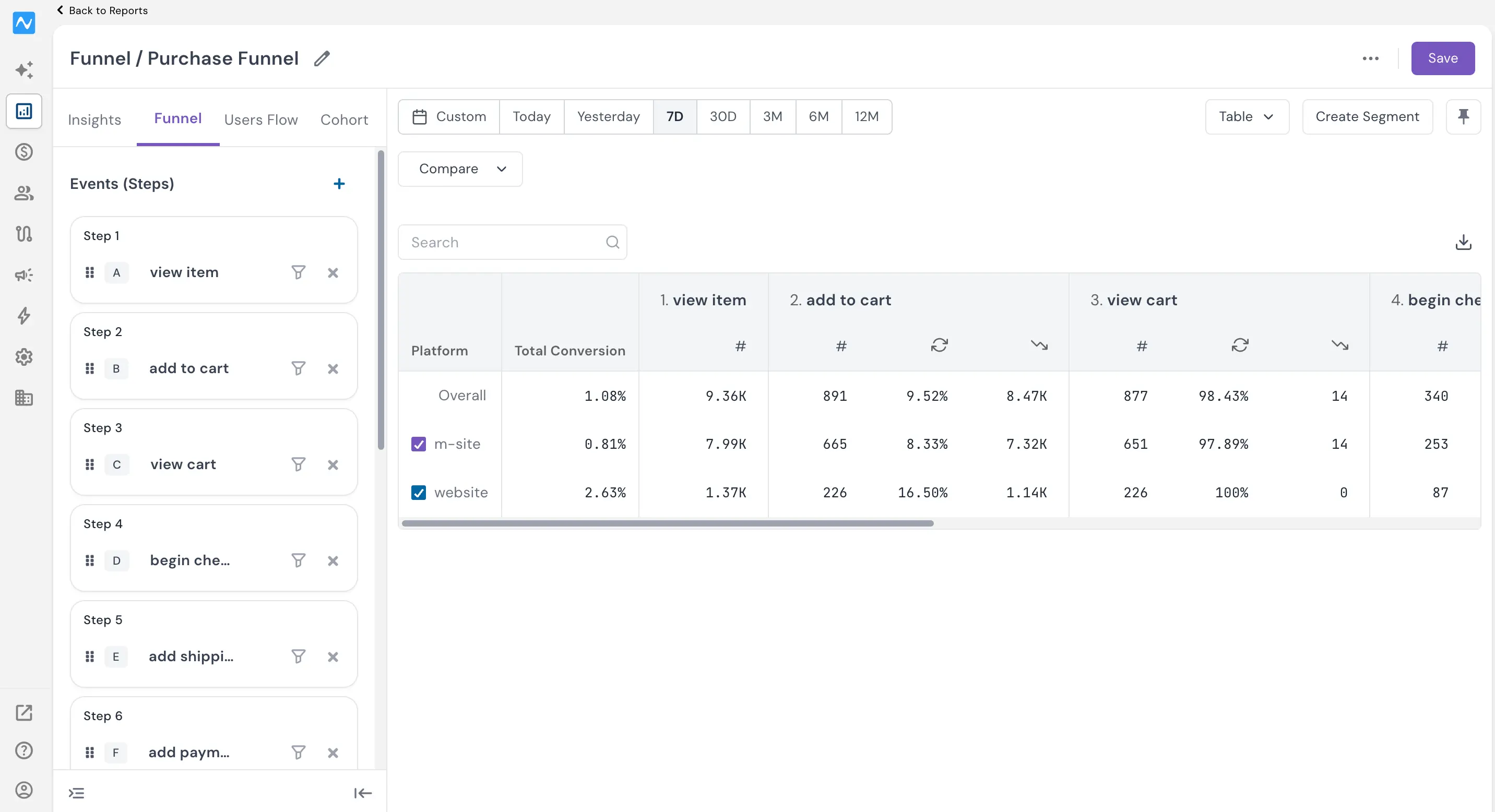Click view cart drop-off icon header
The image size is (1495, 812).
(1339, 345)
